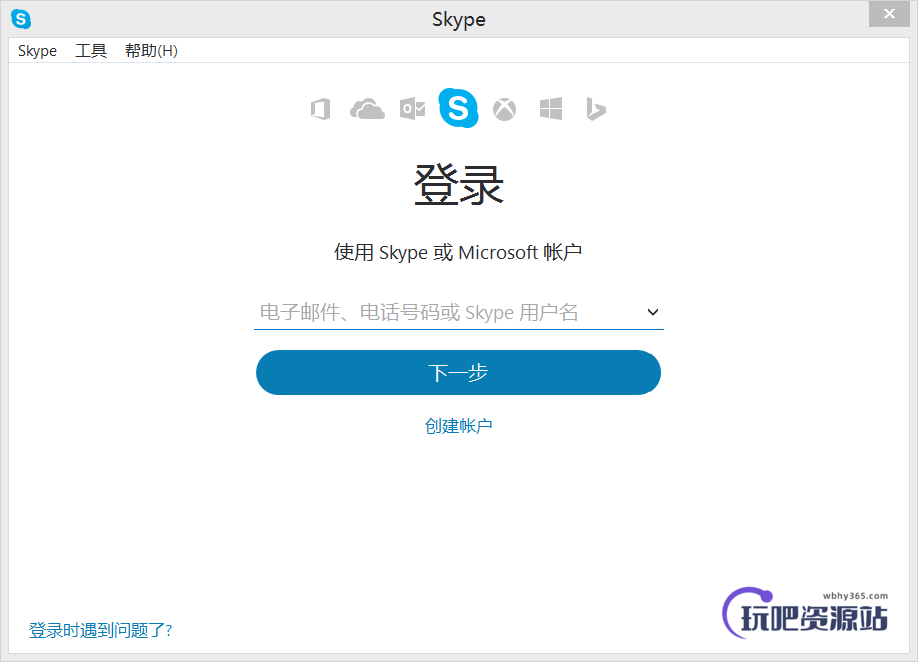Click the Outlook mail icon

[x=413, y=109]
